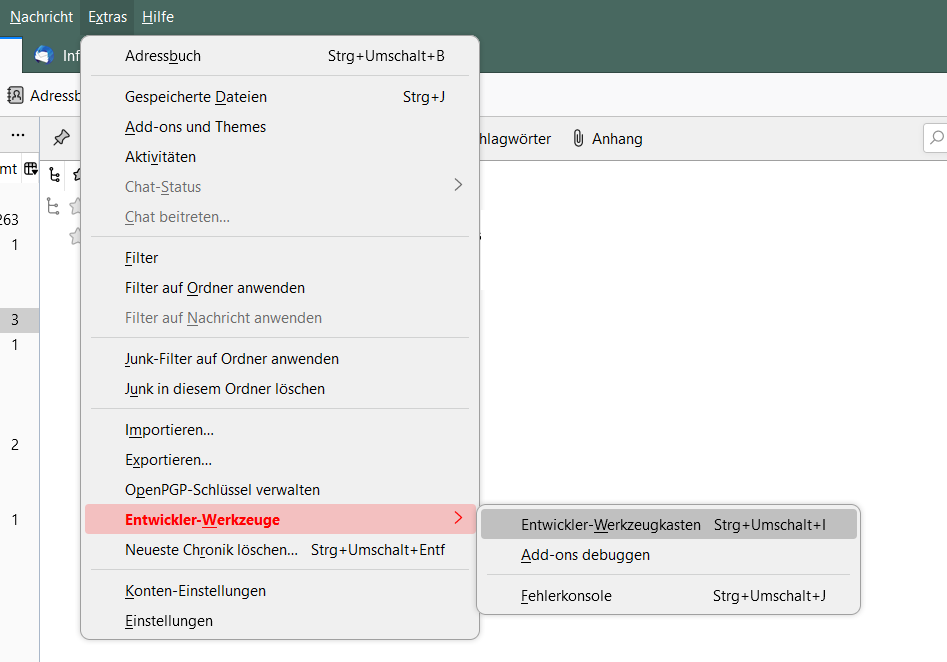
Task: Click the thread column header icon
Action: (x=54, y=173)
